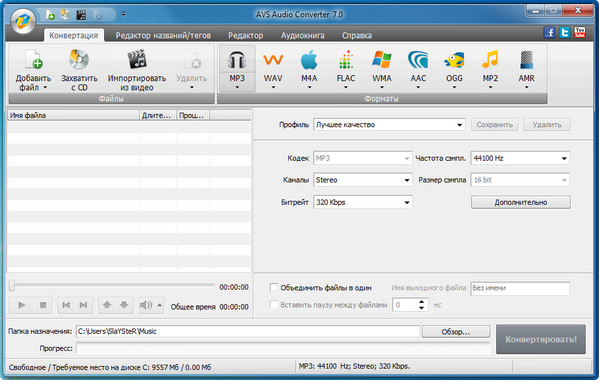
Task: Click the Папка назначения path field
Action: click(x=248, y=331)
